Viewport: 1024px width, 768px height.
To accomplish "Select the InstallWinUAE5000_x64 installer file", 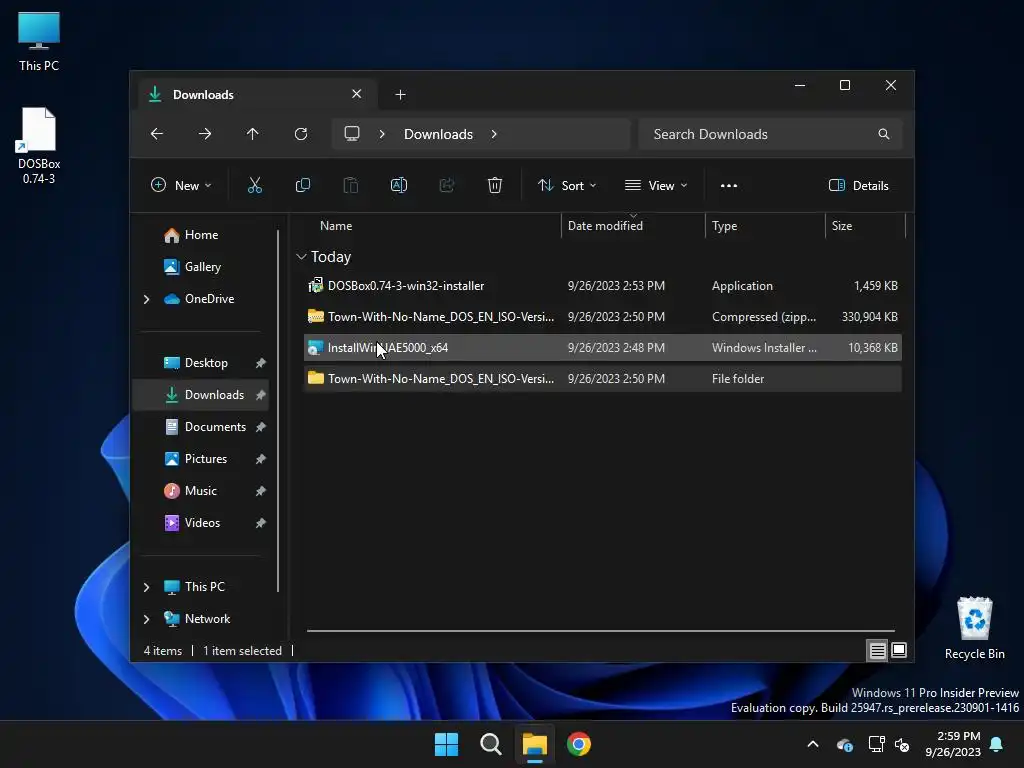I will [x=602, y=348].
